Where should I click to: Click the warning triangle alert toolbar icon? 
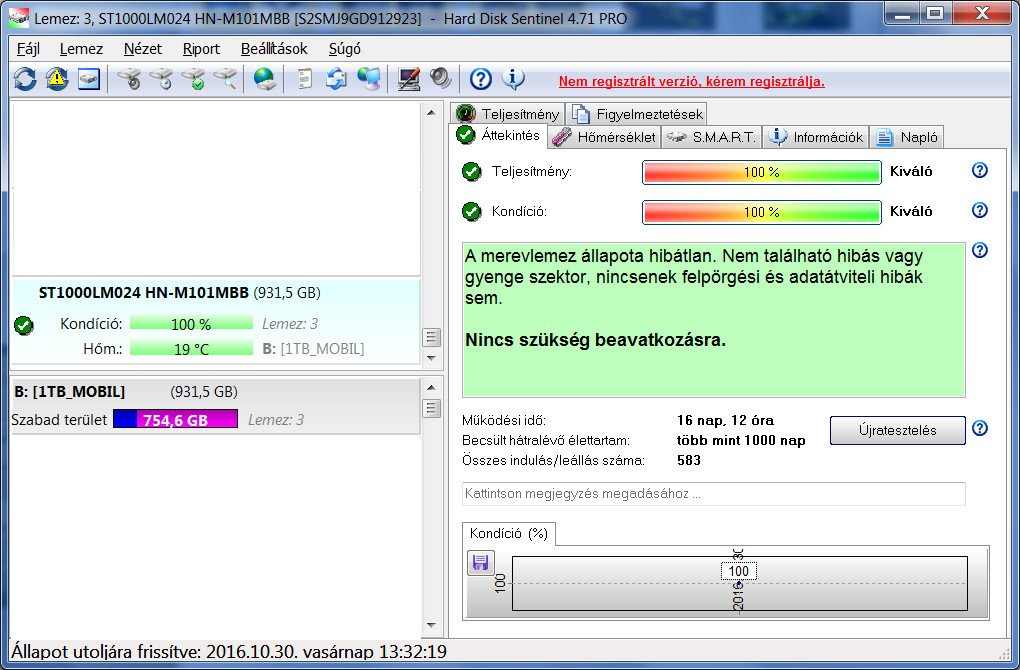tap(57, 79)
